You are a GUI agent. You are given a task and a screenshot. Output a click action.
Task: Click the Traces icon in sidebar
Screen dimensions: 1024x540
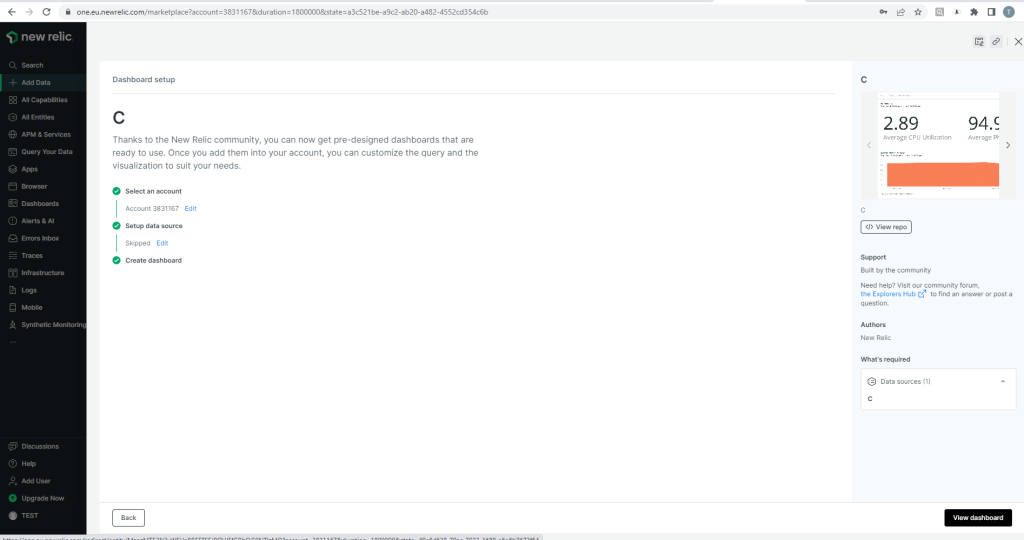12,256
